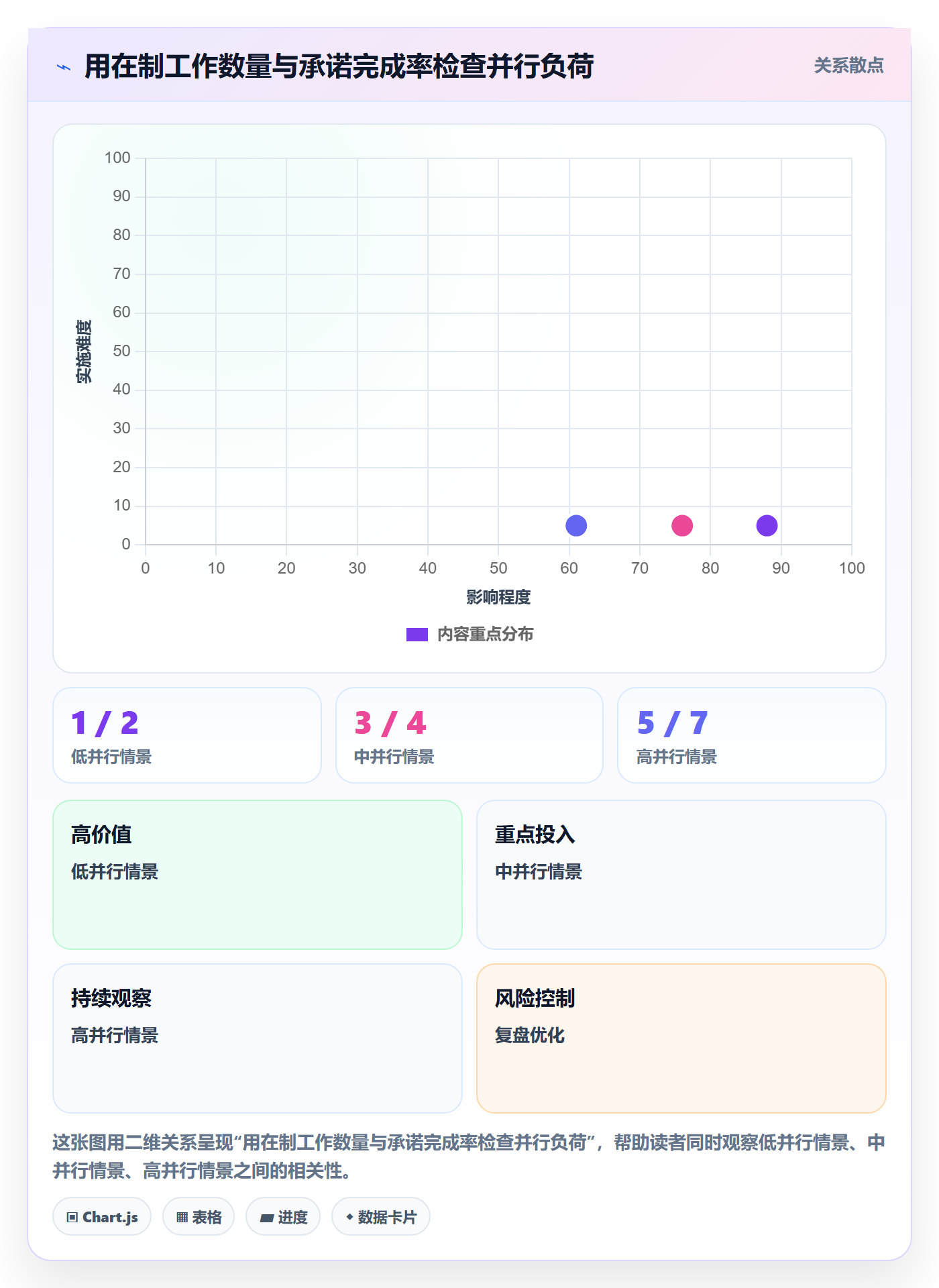Click the x-axis tick label 70

(x=640, y=568)
